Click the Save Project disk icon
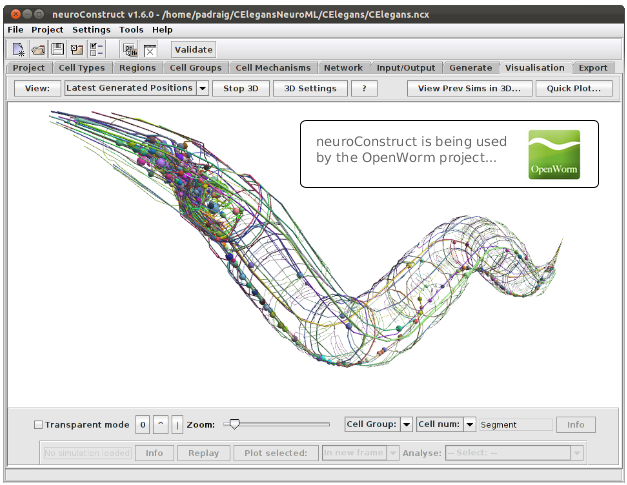The image size is (627, 485). pyautogui.click(x=57, y=49)
